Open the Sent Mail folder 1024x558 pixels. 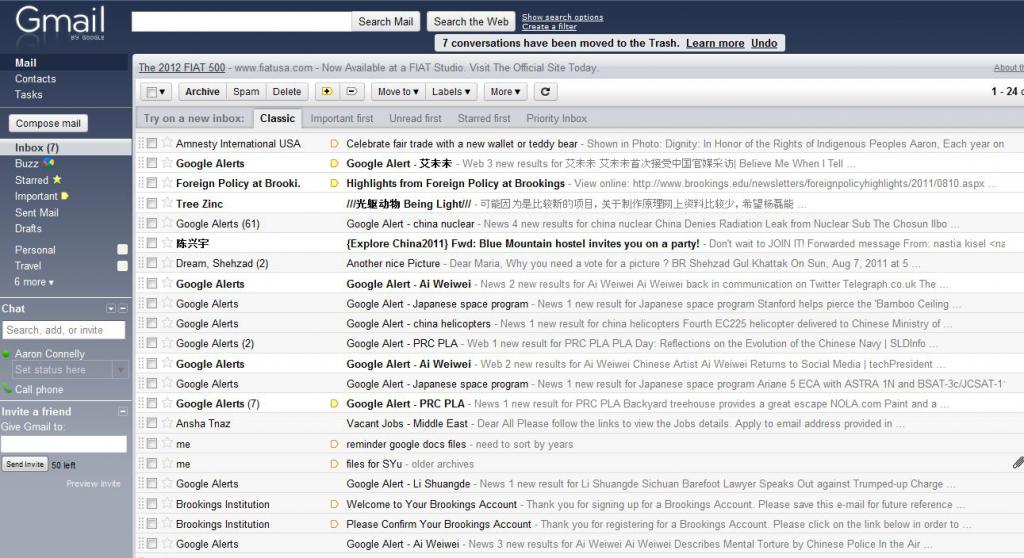37,212
